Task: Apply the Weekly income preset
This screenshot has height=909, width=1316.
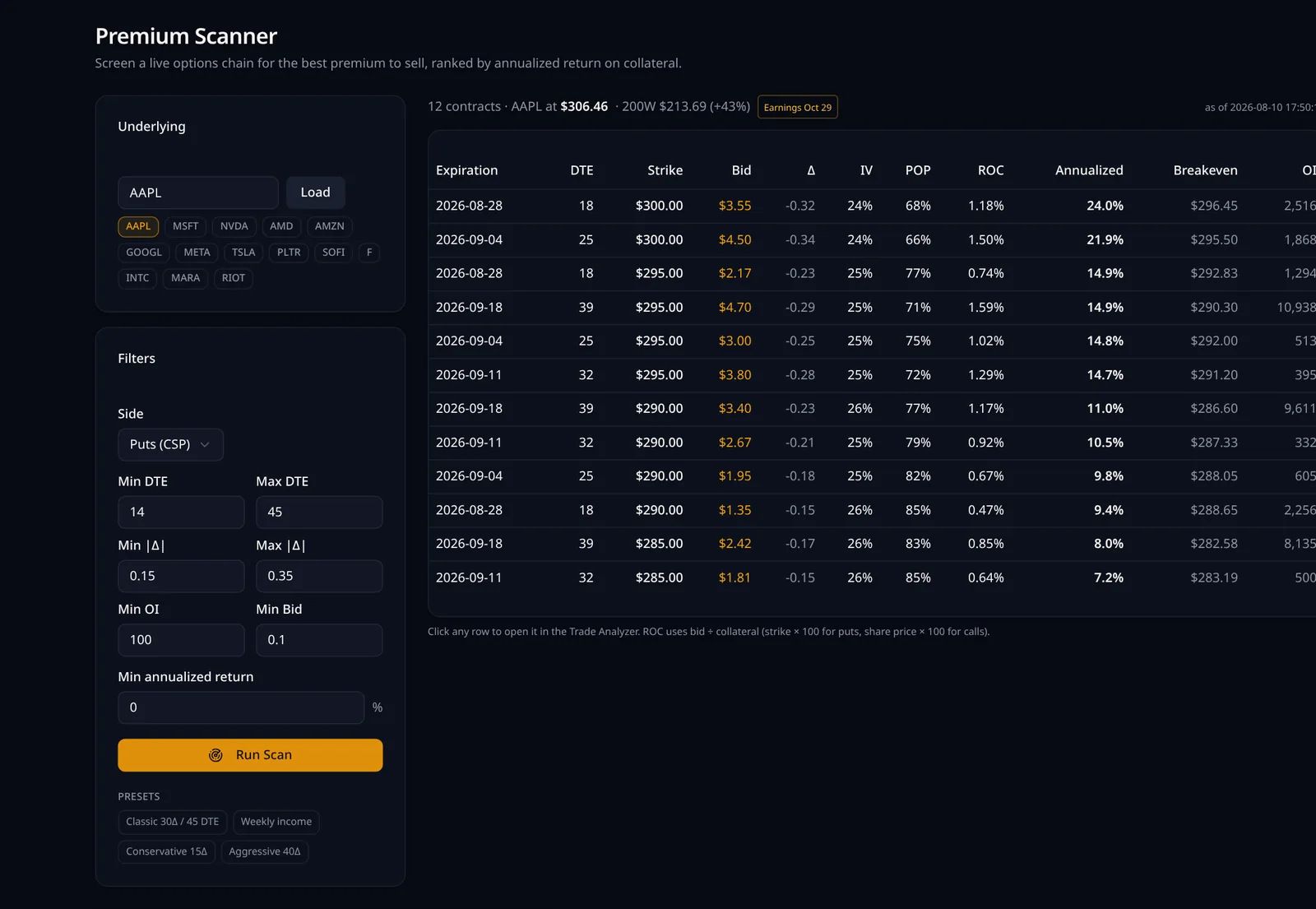Action: pyautogui.click(x=276, y=822)
